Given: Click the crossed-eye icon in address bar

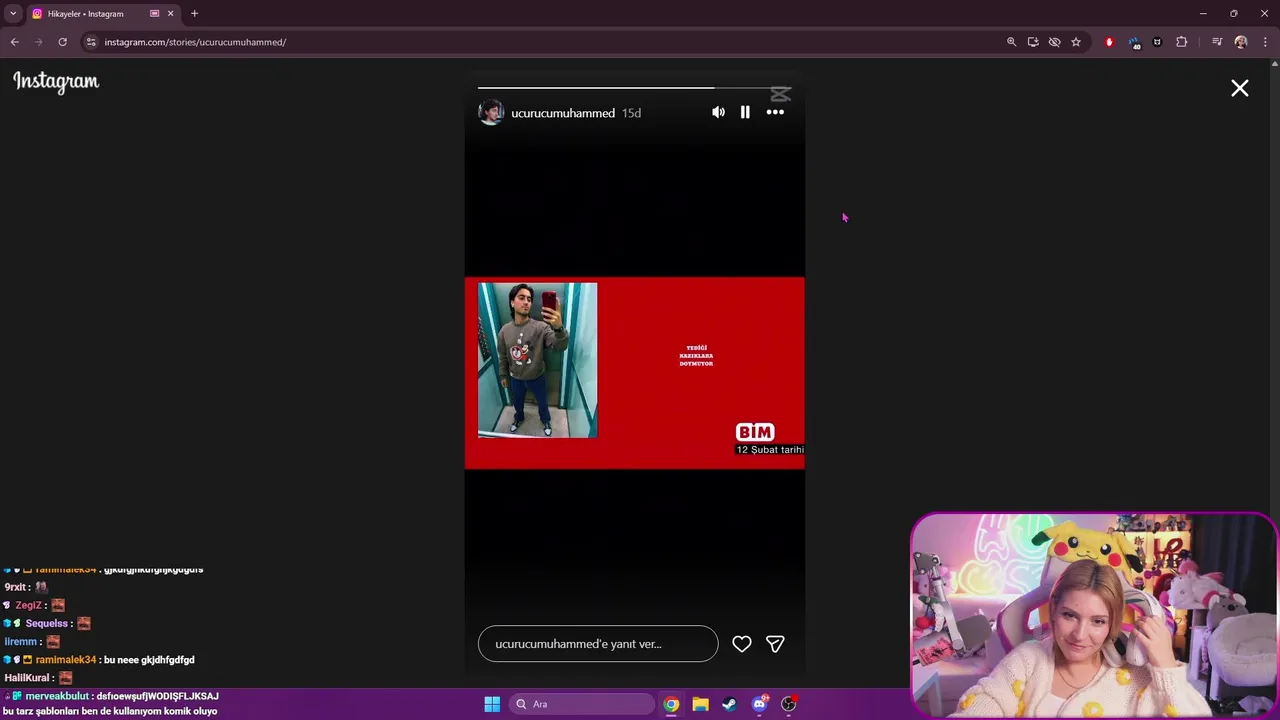Looking at the screenshot, I should pyautogui.click(x=1054, y=42).
